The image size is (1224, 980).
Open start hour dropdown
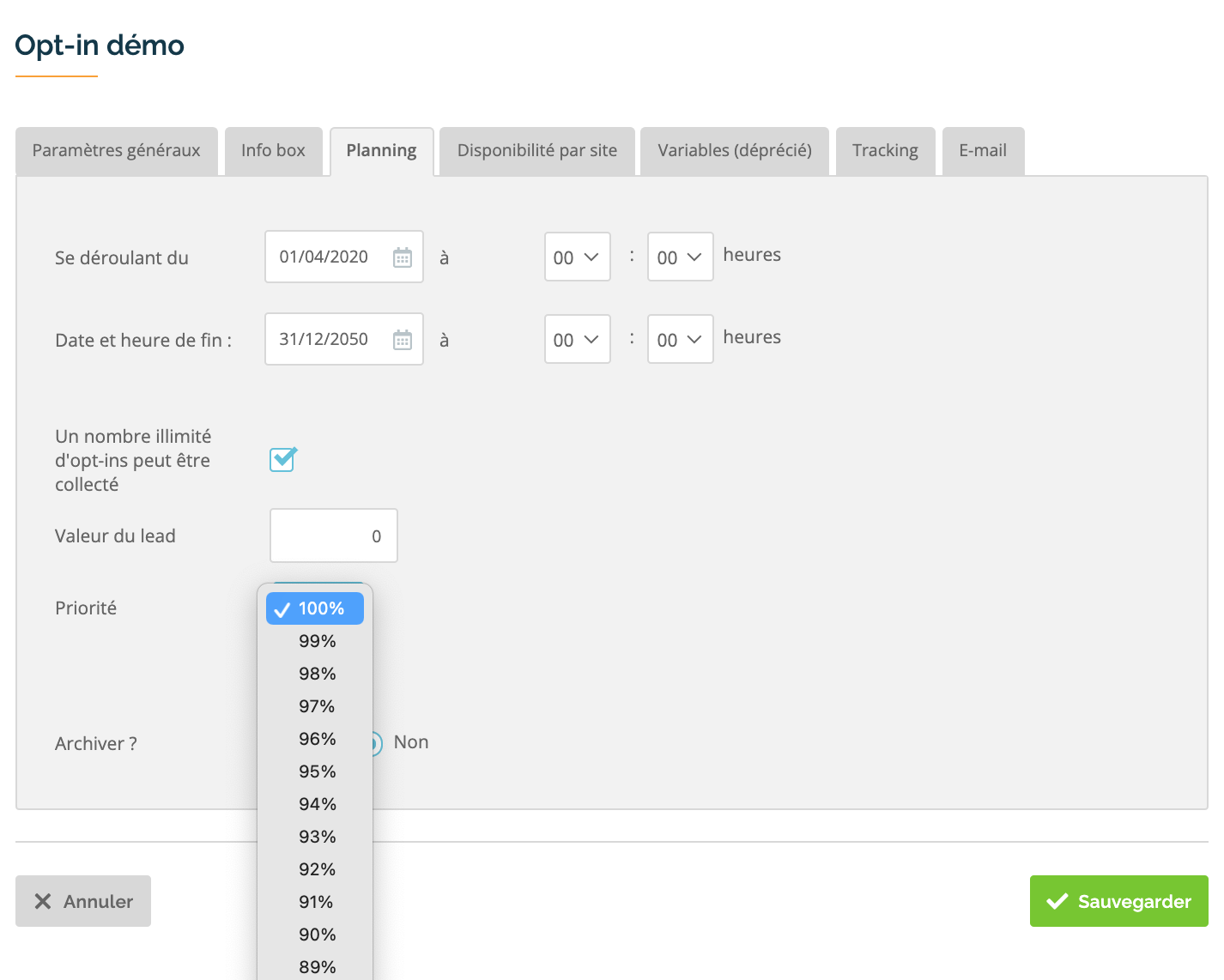click(x=578, y=257)
